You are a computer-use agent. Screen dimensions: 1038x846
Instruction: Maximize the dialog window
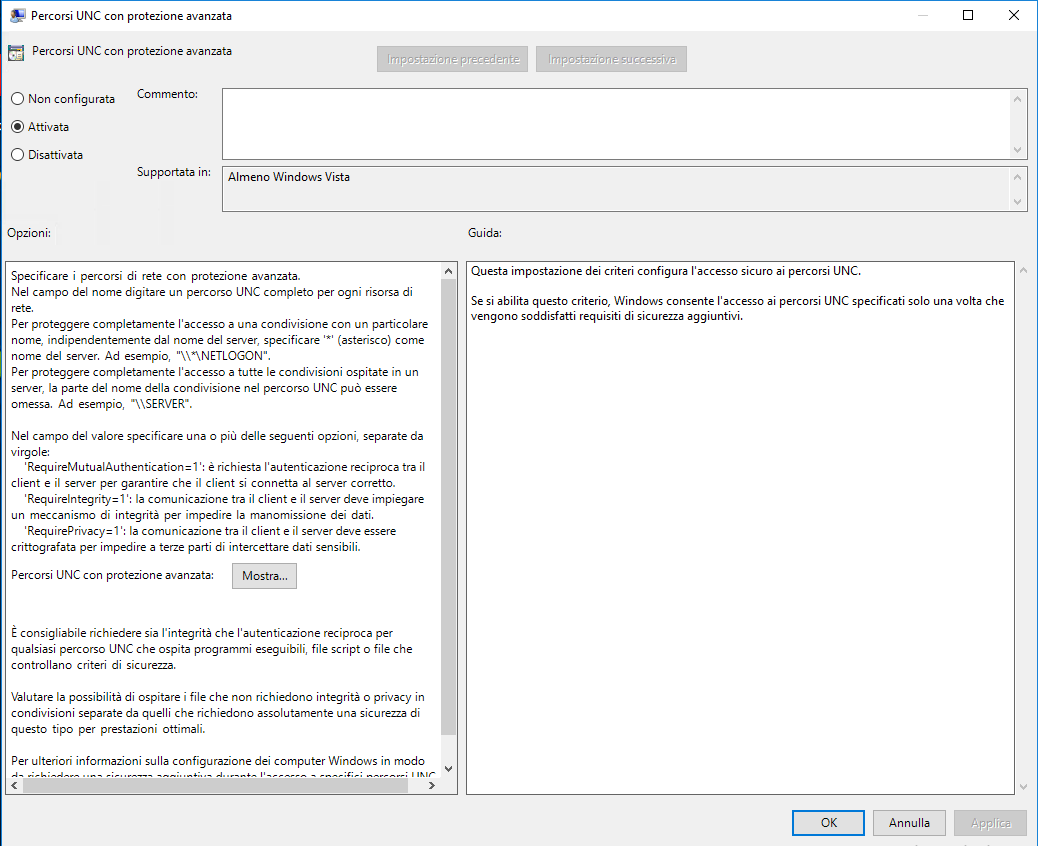click(x=968, y=15)
